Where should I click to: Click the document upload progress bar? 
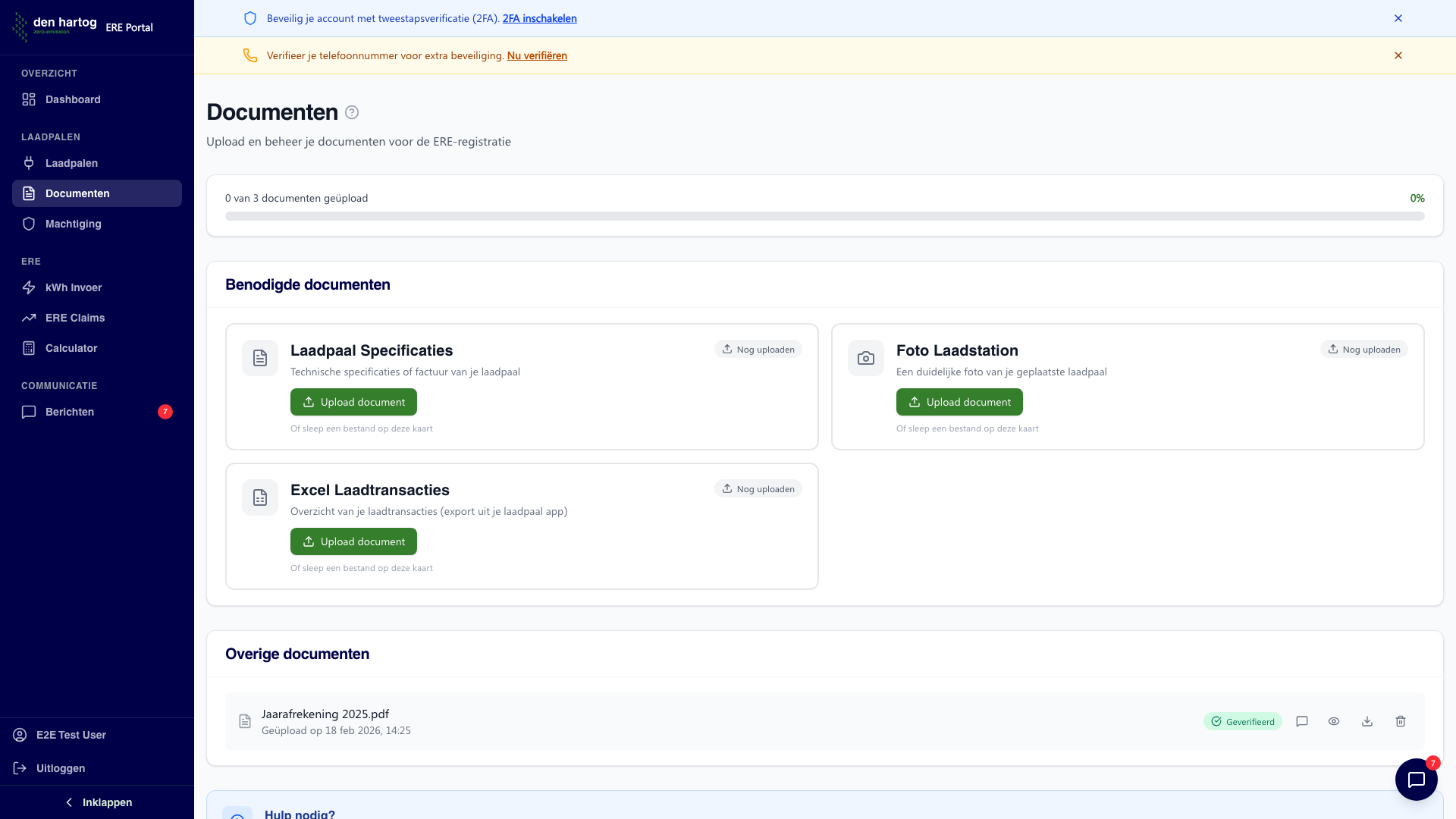coord(824,216)
